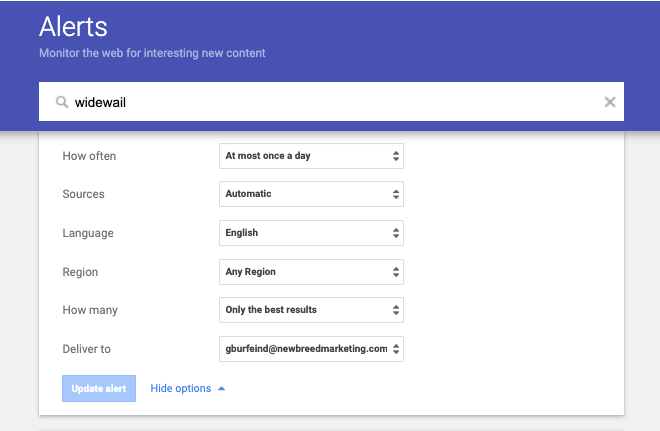The height and width of the screenshot is (431, 660).
Task: Open the Deliver to email address dropdown
Action: click(311, 349)
